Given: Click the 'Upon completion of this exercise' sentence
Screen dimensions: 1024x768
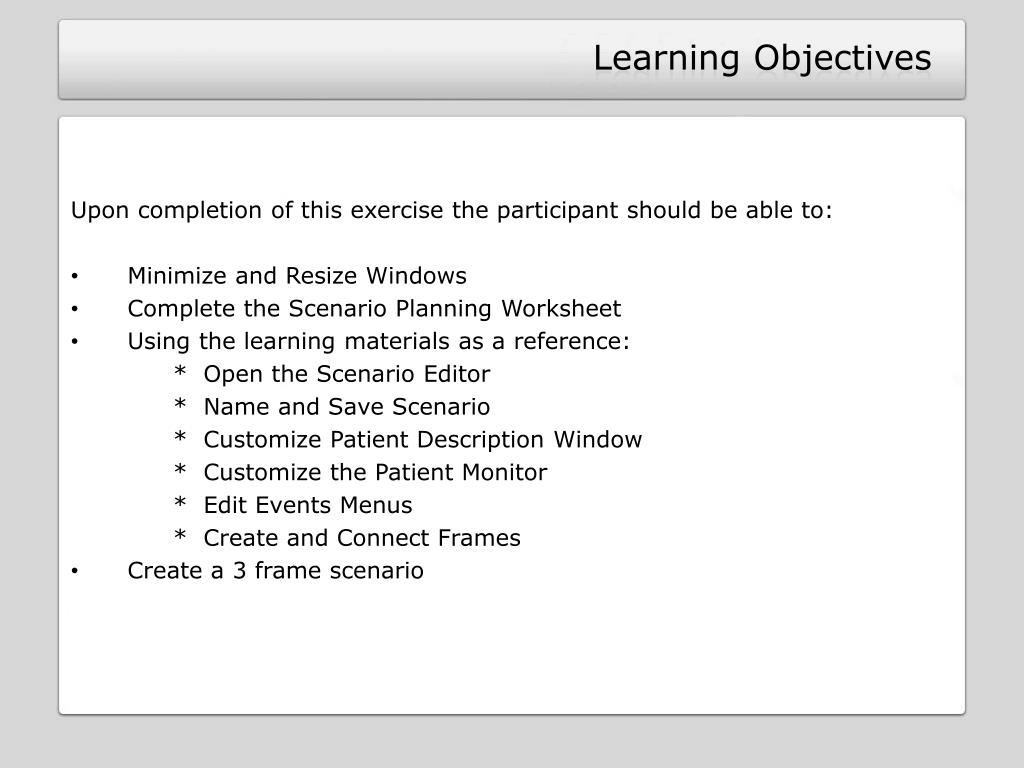Looking at the screenshot, I should point(451,210).
